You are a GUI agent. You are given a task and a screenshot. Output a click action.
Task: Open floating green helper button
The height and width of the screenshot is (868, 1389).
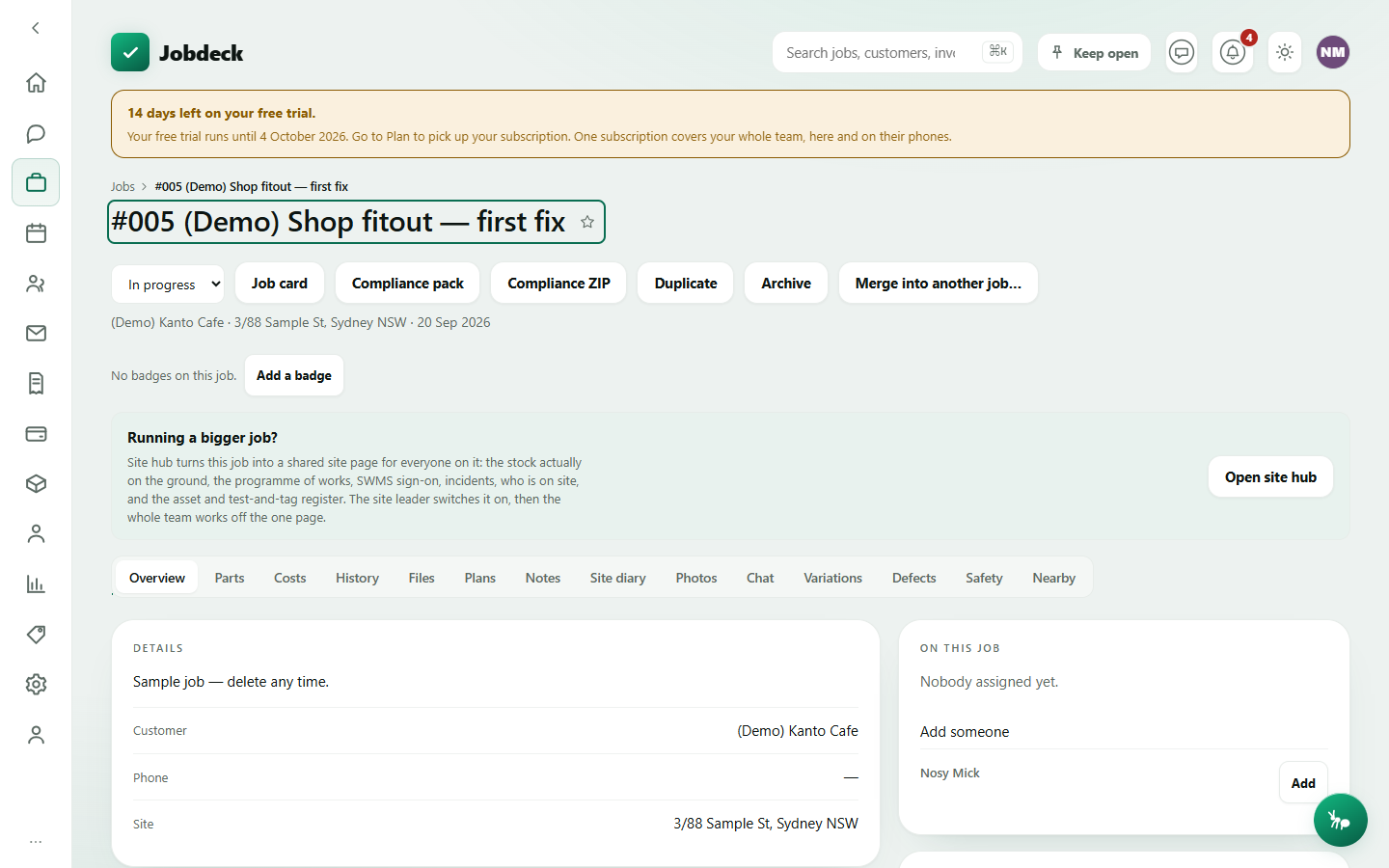(x=1340, y=820)
